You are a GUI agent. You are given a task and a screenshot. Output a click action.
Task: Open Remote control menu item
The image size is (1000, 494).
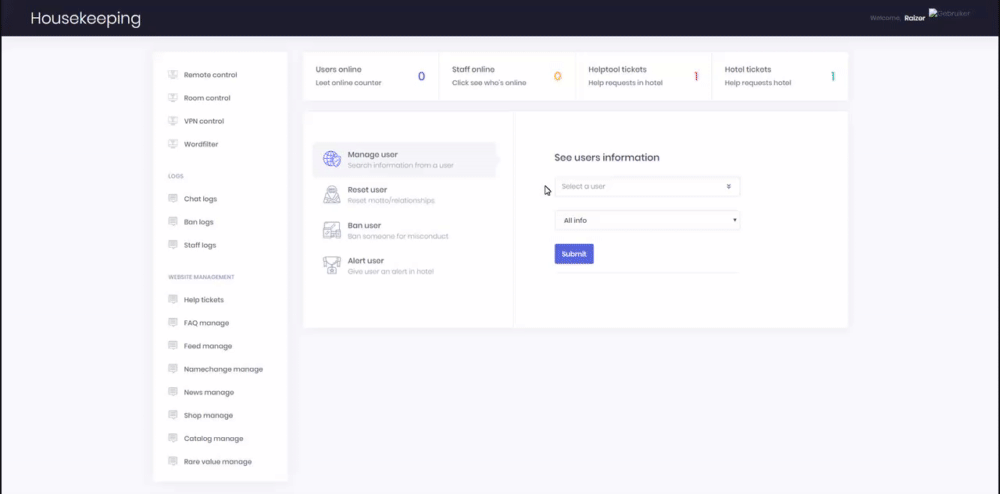point(210,75)
